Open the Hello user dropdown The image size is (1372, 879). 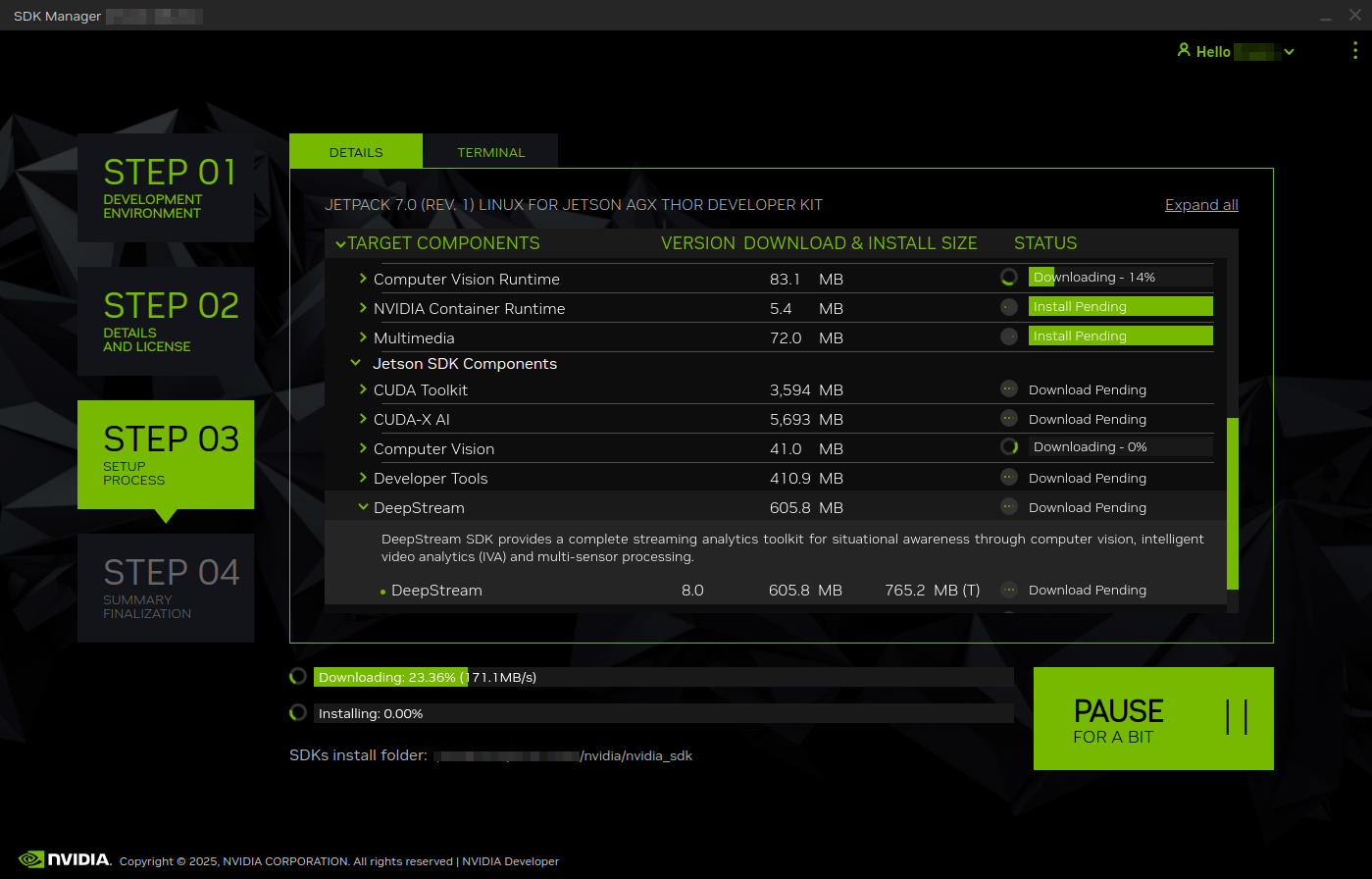click(x=1289, y=51)
